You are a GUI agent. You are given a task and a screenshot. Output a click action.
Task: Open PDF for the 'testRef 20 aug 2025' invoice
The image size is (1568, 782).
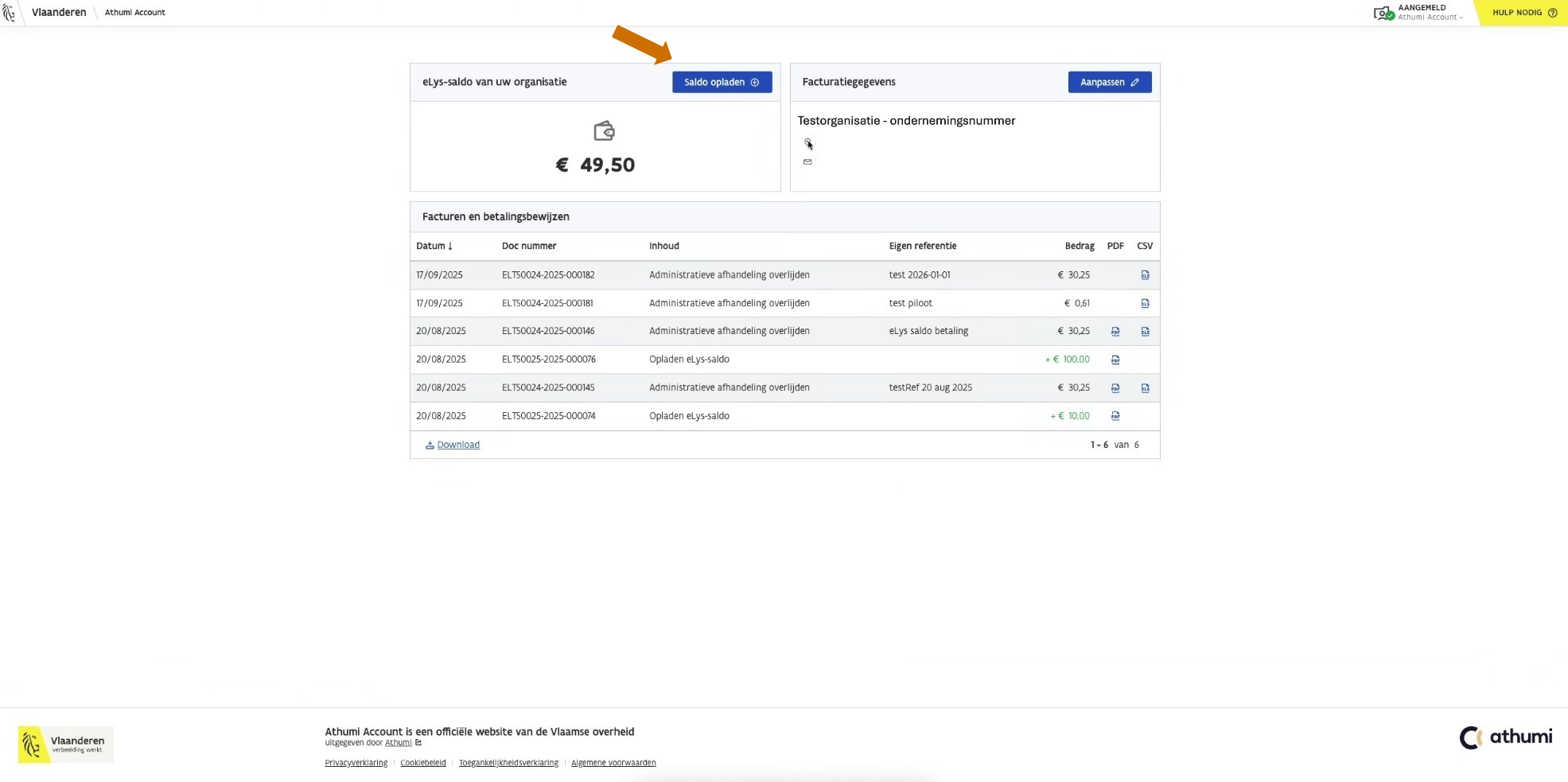pos(1115,388)
